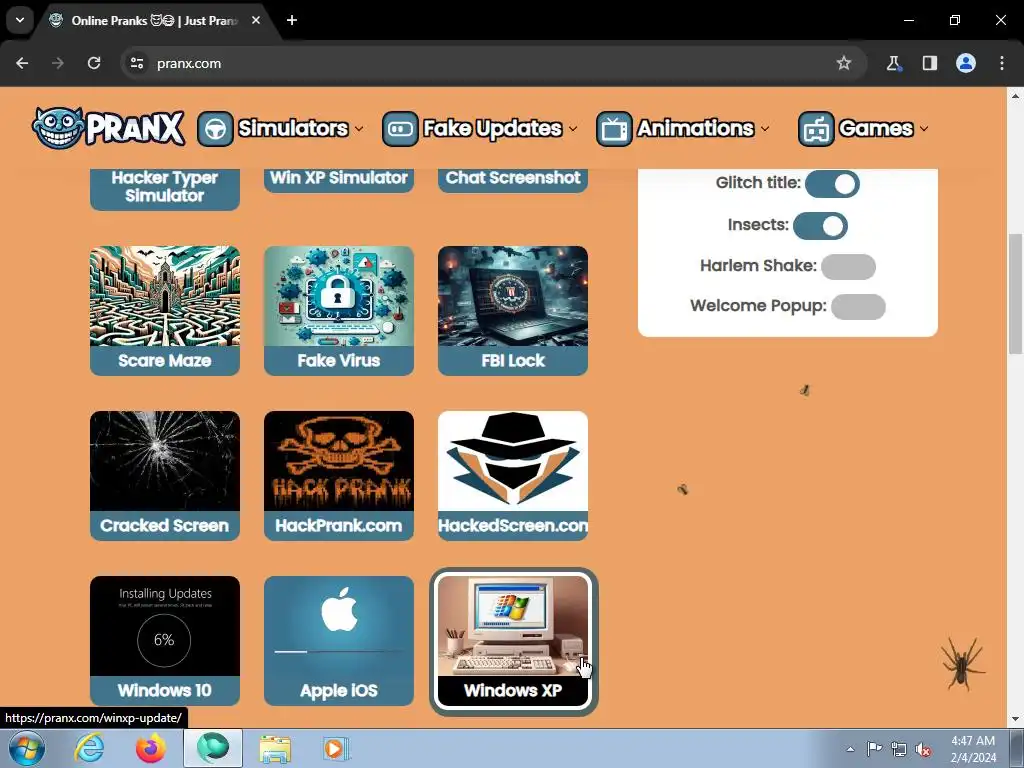The image size is (1024, 768).
Task: Click the page vertical scrollbar thumb
Action: coord(1015,294)
